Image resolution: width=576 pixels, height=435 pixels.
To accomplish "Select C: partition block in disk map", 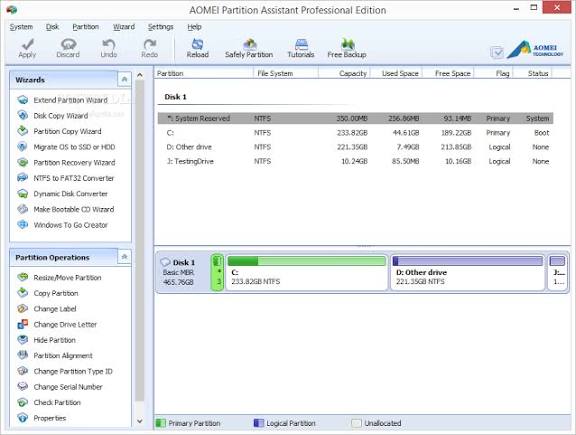I will (306, 272).
